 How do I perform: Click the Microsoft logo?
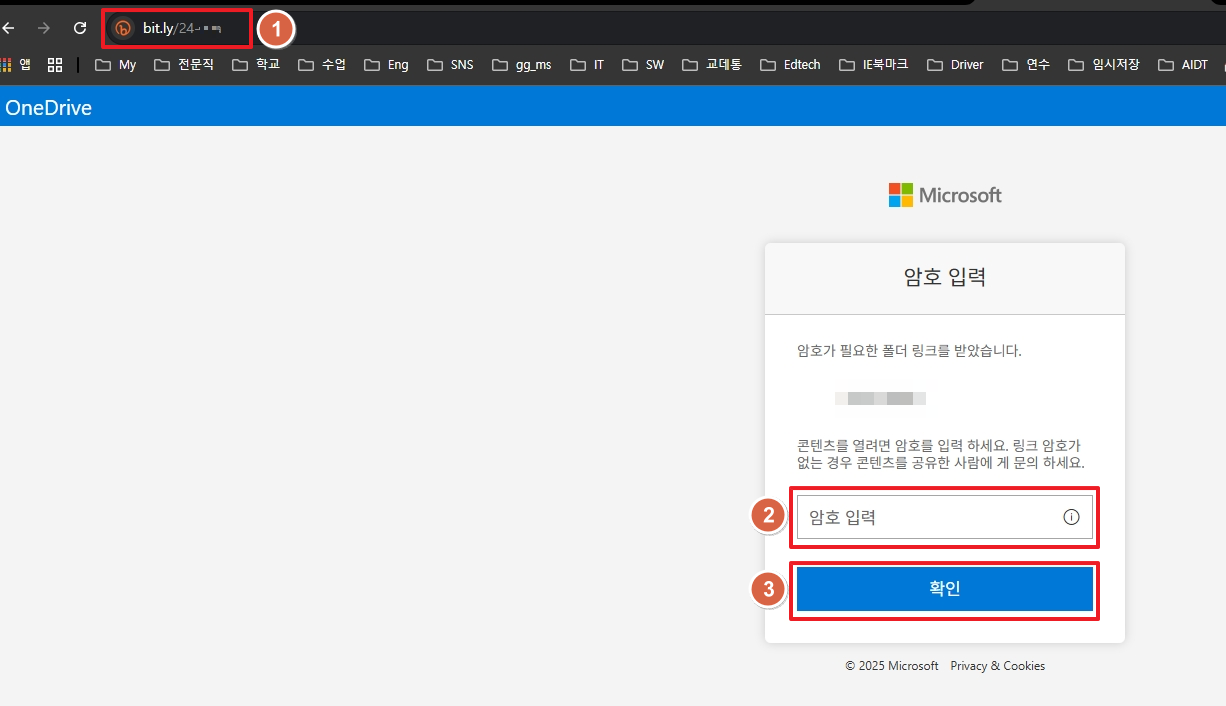pyautogui.click(x=945, y=195)
